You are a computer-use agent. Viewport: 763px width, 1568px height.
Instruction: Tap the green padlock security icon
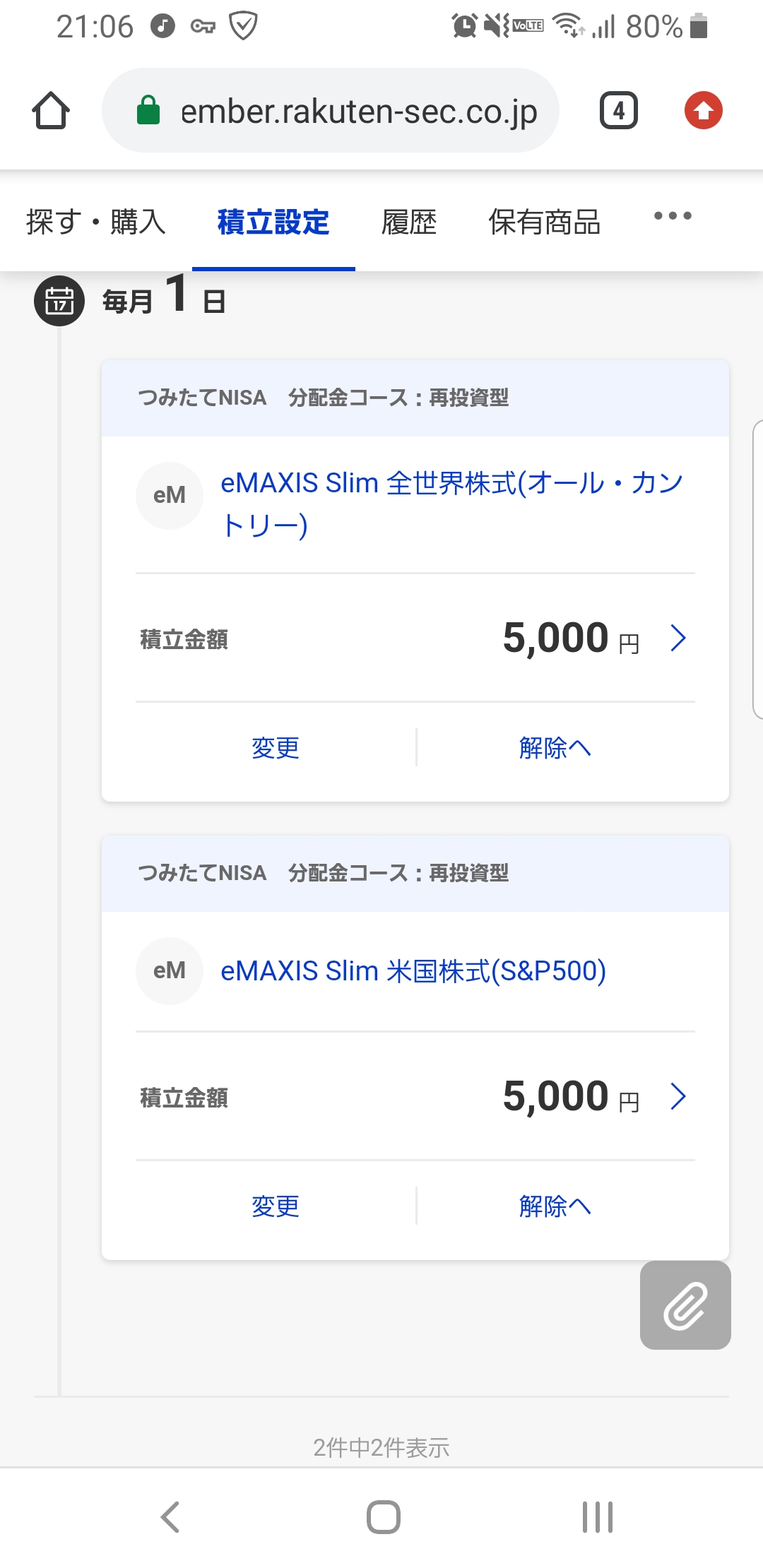click(x=148, y=111)
